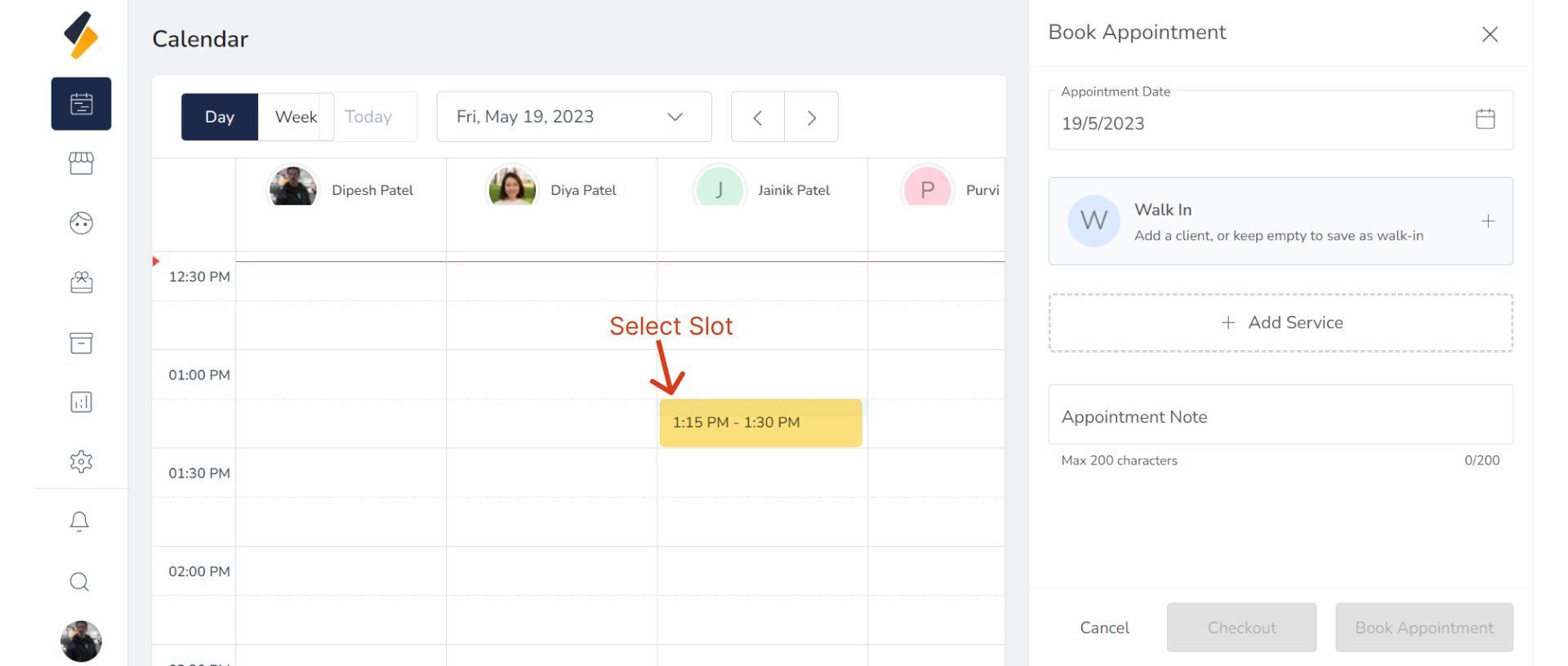This screenshot has height=666, width=1568.
Task: Select the 1:15 PM - 1:30 PM slot
Action: 760,423
